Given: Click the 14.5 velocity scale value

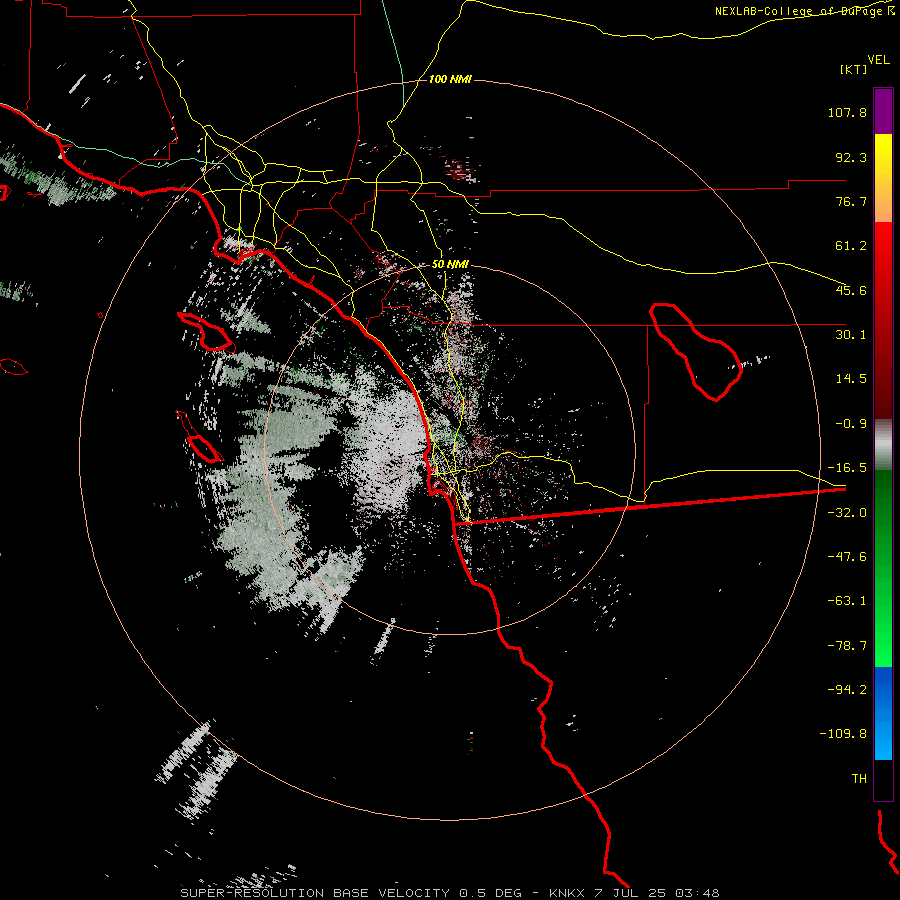Looking at the screenshot, I should coord(851,379).
